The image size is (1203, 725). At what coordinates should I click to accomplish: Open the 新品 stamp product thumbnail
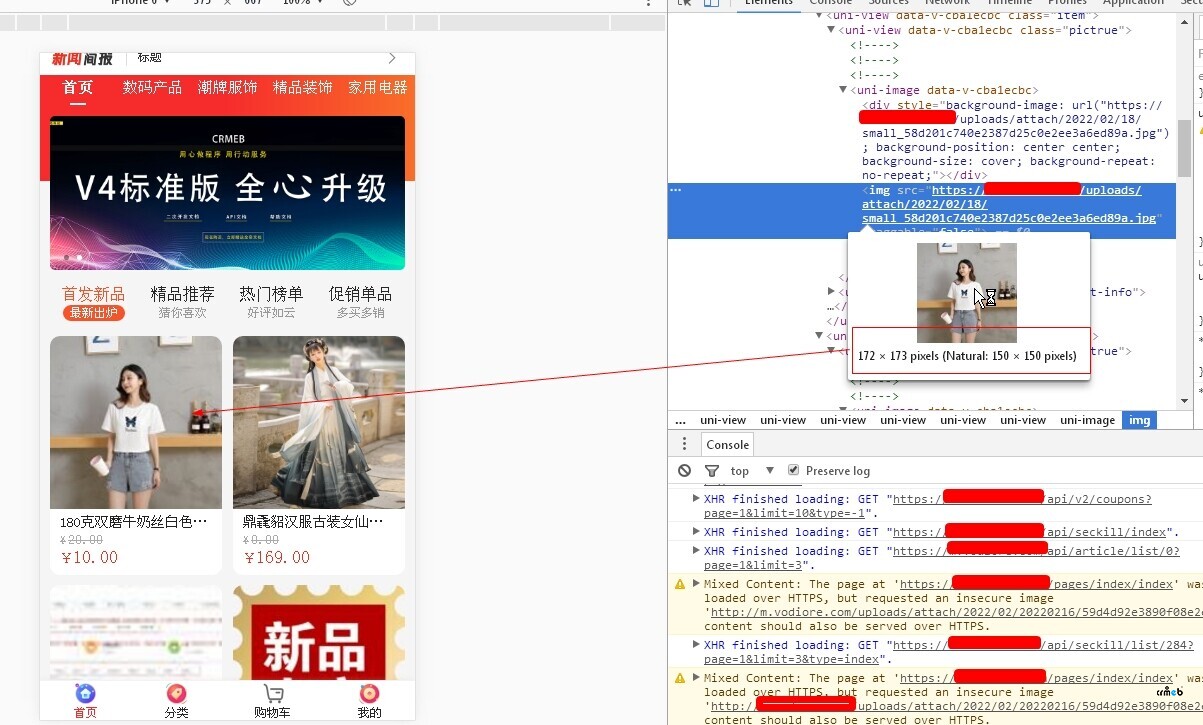pos(319,632)
